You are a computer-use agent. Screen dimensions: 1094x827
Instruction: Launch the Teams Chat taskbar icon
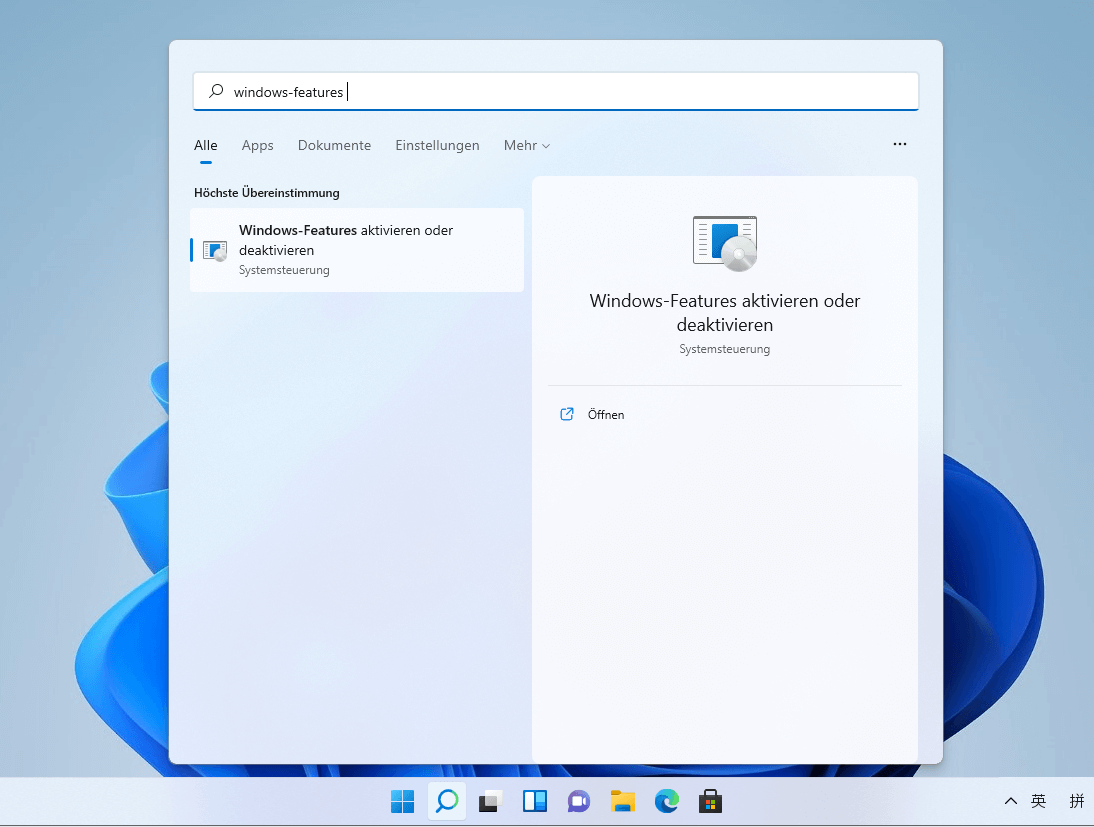[x=579, y=801]
